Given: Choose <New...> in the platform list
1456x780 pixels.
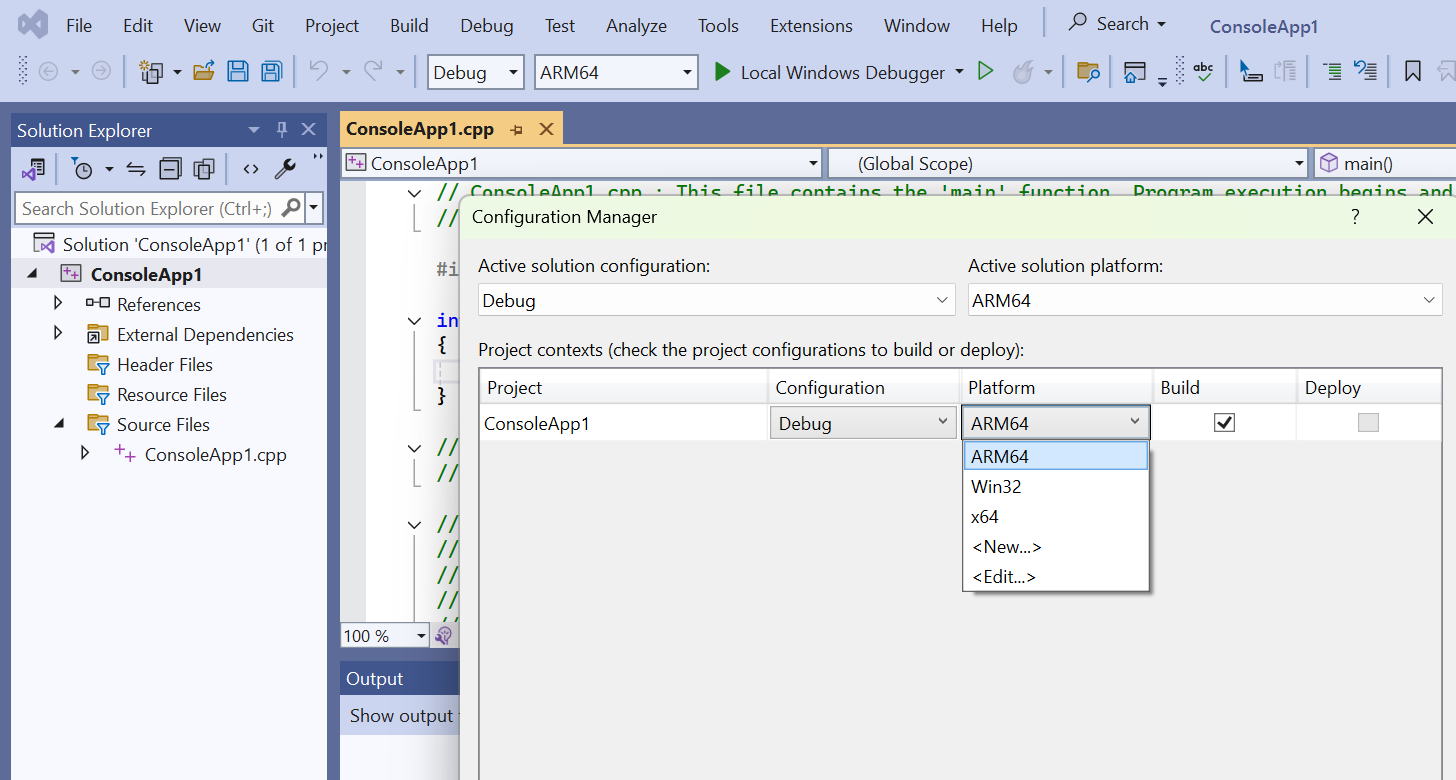Looking at the screenshot, I should point(1056,547).
